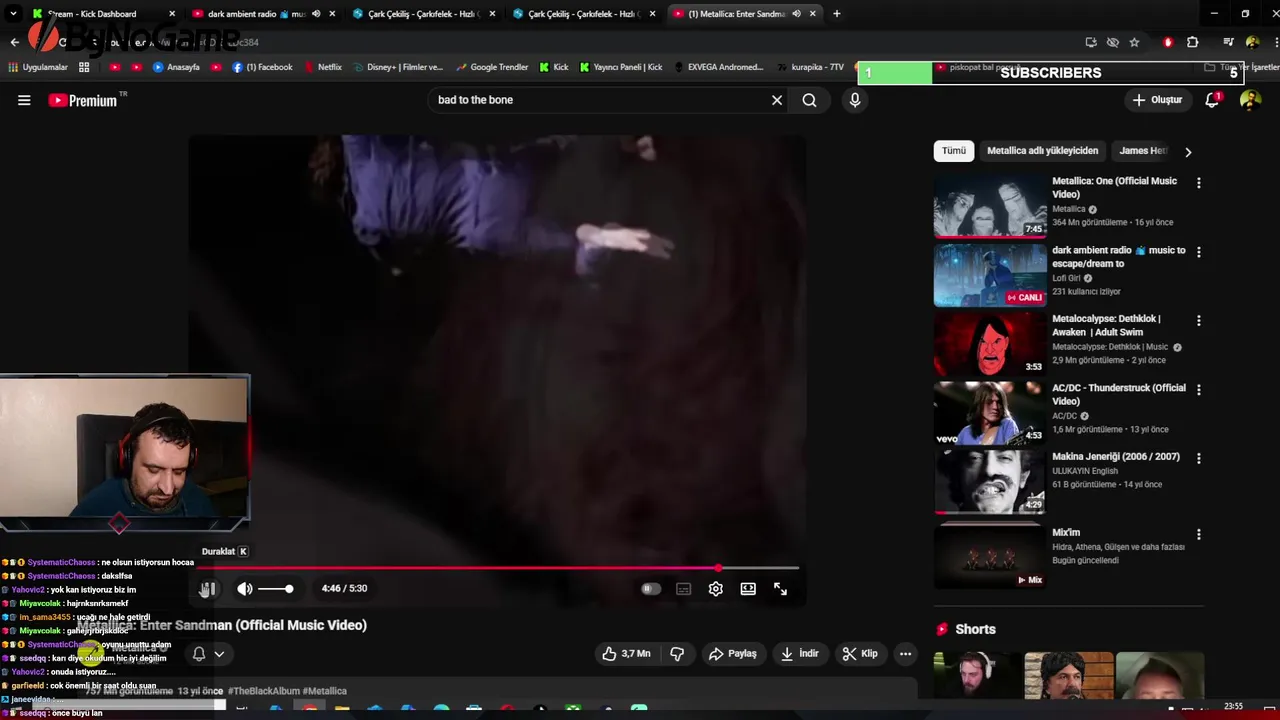Screen dimensions: 1280x720
Task: Open player settings gear
Action: pyautogui.click(x=716, y=589)
